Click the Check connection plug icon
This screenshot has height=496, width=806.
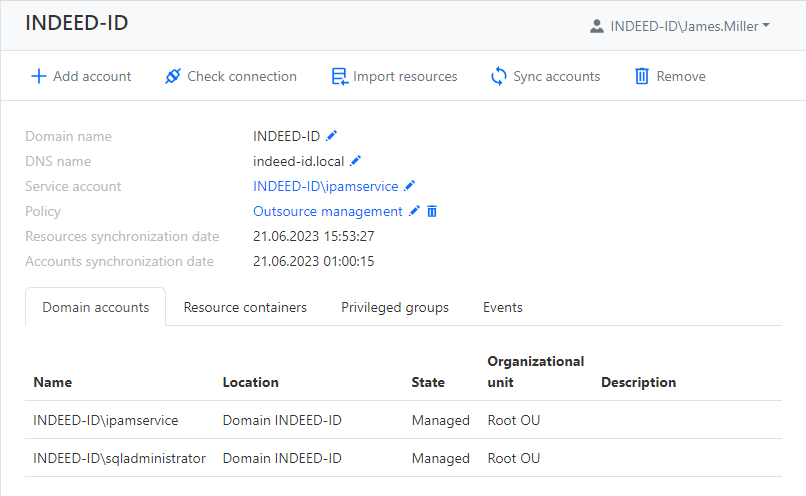point(173,76)
